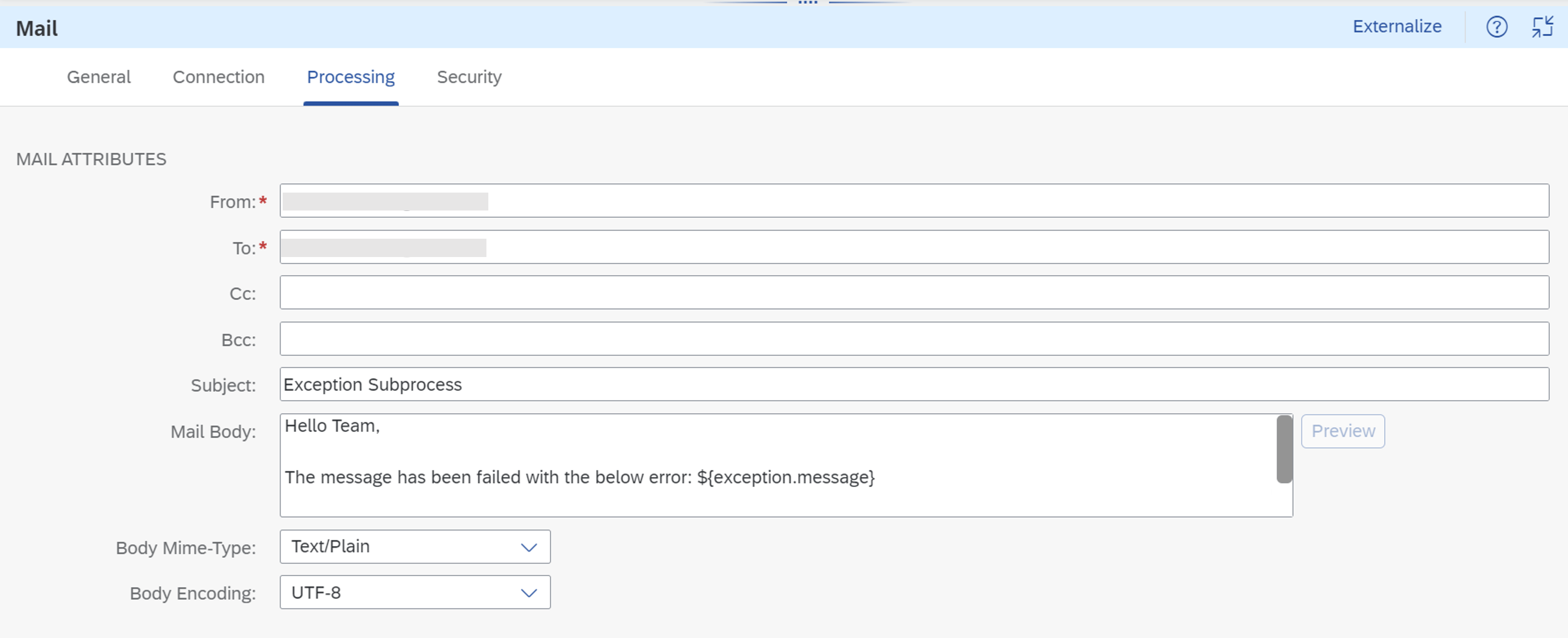This screenshot has width=1568, height=638.
Task: Click the empty Bcc field
Action: pos(731,339)
